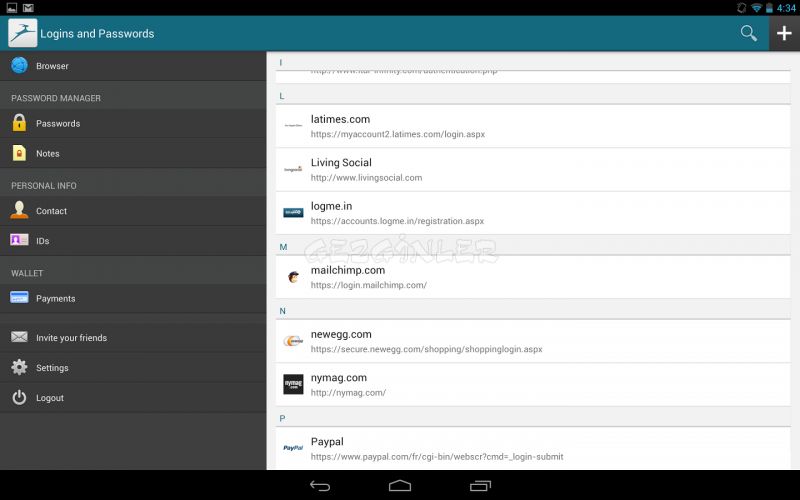Open the latimes.com login entry
This screenshot has width=800, height=500.
pyautogui.click(x=533, y=126)
